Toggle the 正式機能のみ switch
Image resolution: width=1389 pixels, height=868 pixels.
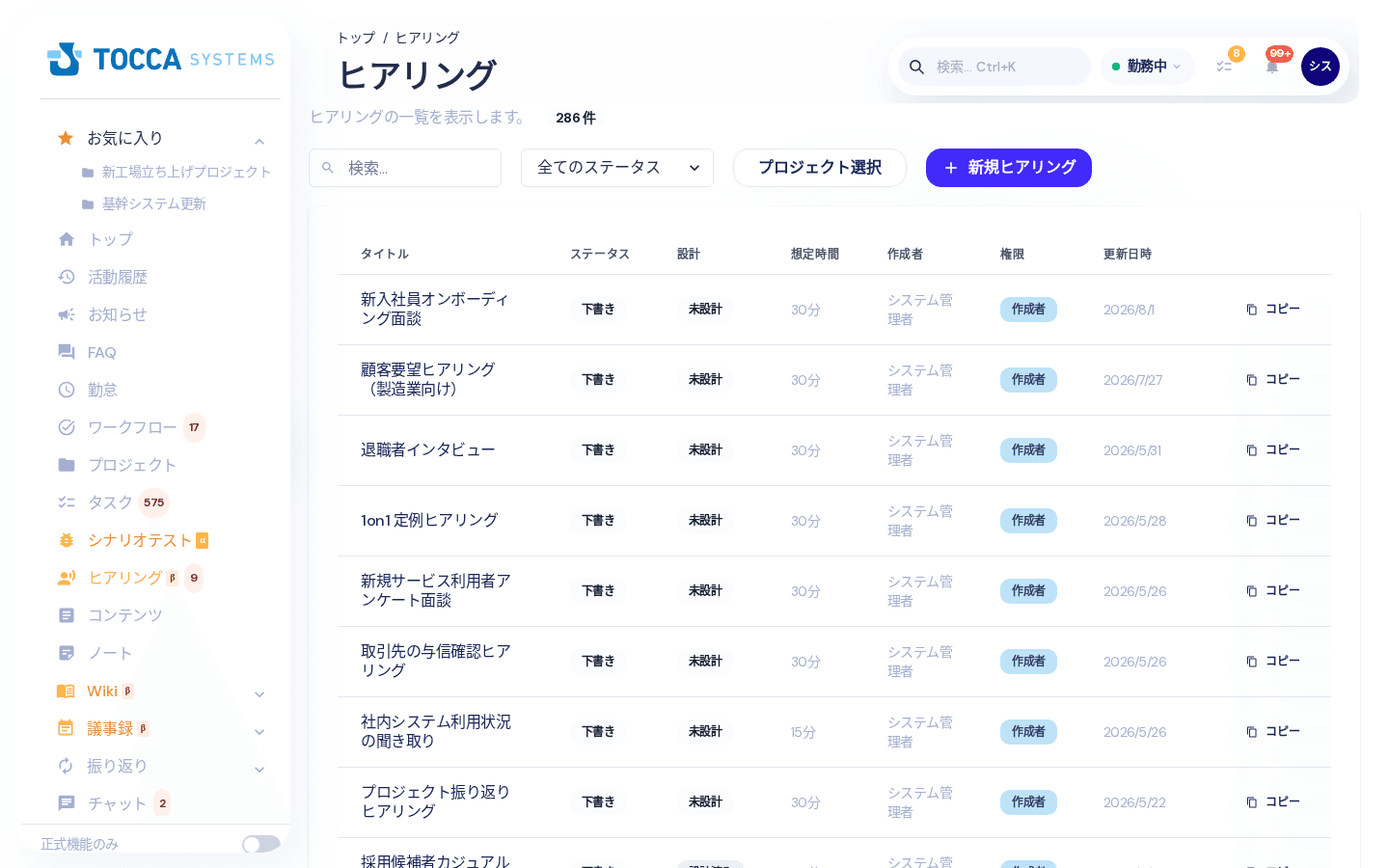(x=261, y=844)
